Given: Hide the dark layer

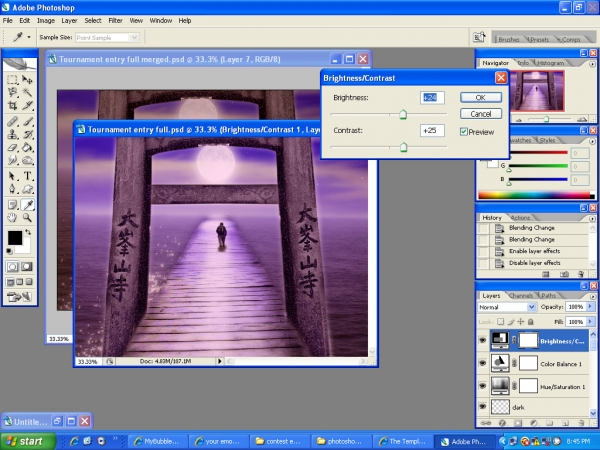Looking at the screenshot, I should tap(483, 406).
